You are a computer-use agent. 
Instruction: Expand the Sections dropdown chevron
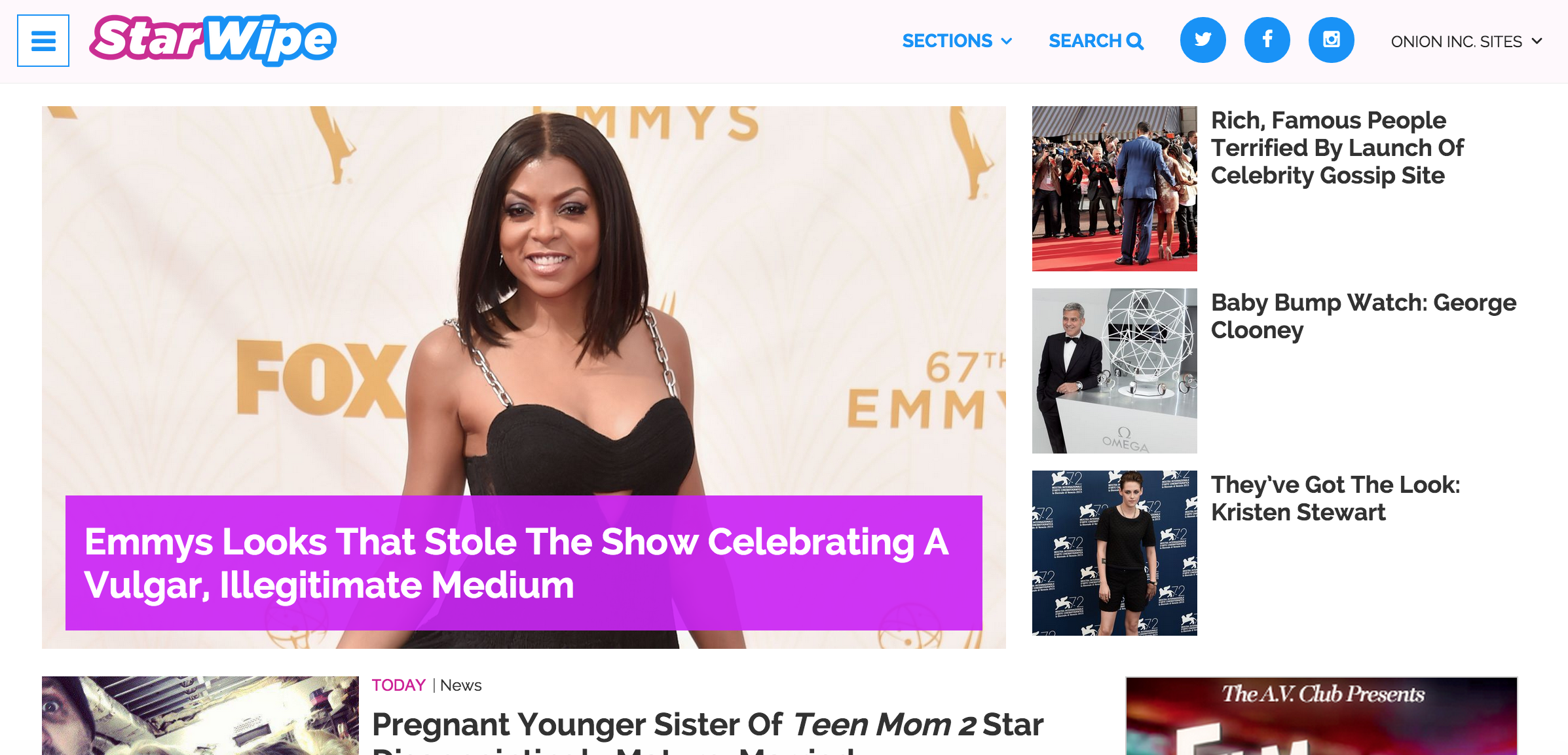point(1007,41)
